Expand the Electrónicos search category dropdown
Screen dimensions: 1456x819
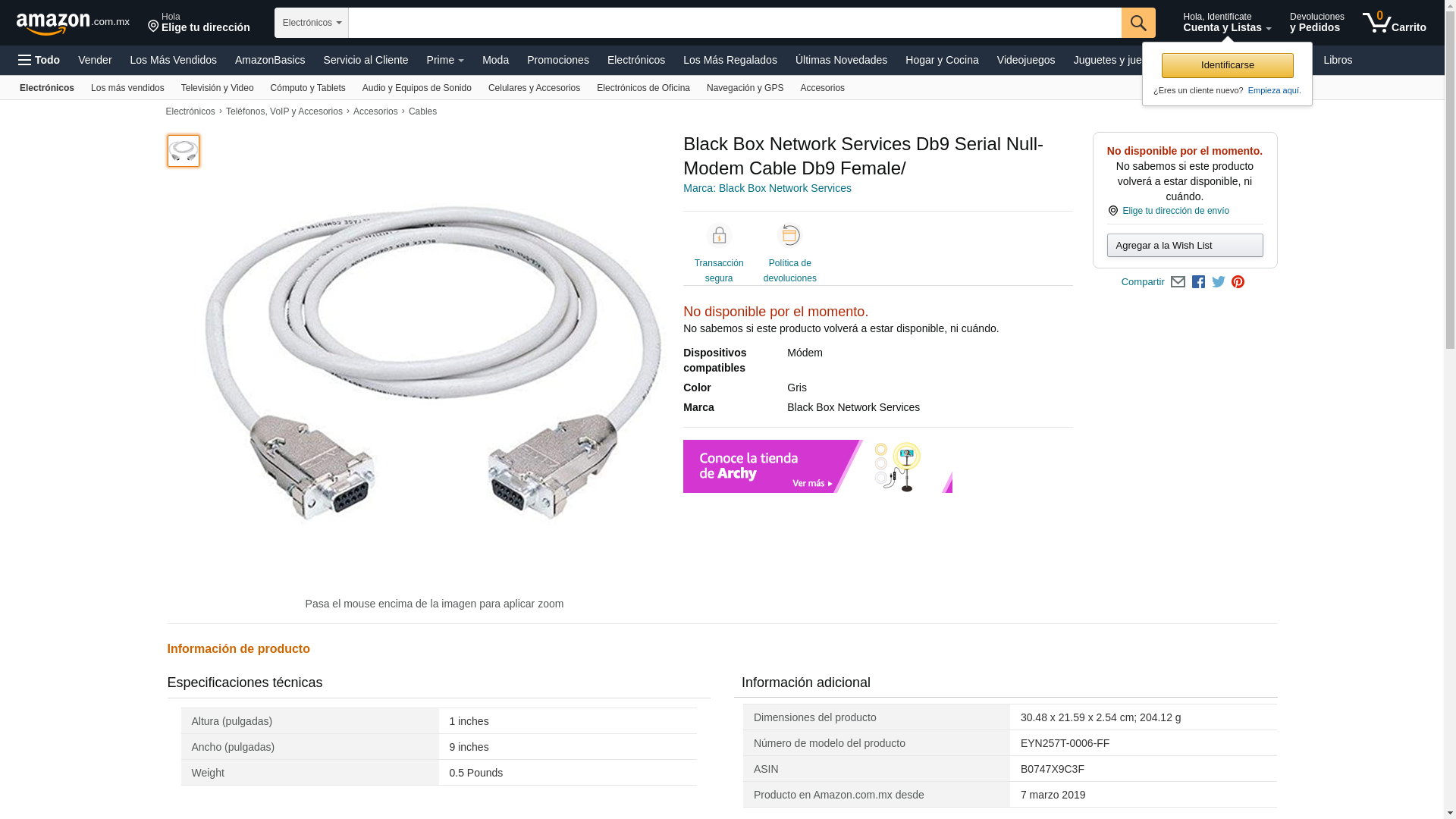click(x=311, y=23)
